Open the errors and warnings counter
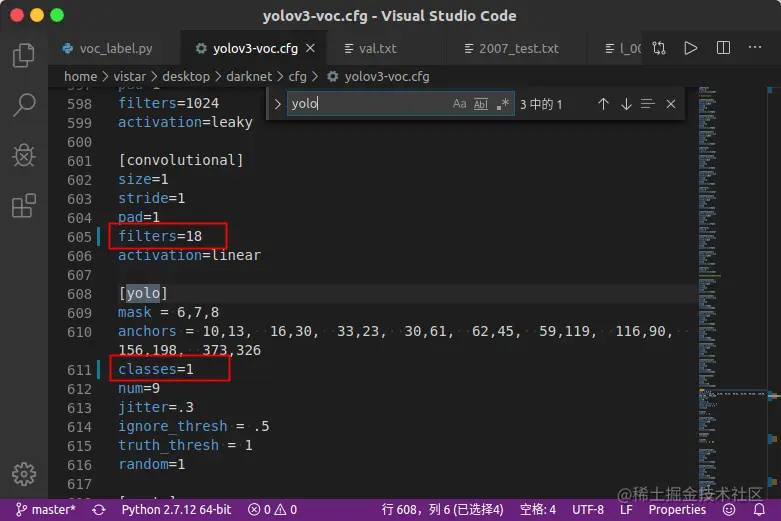This screenshot has width=781, height=521. point(272,510)
